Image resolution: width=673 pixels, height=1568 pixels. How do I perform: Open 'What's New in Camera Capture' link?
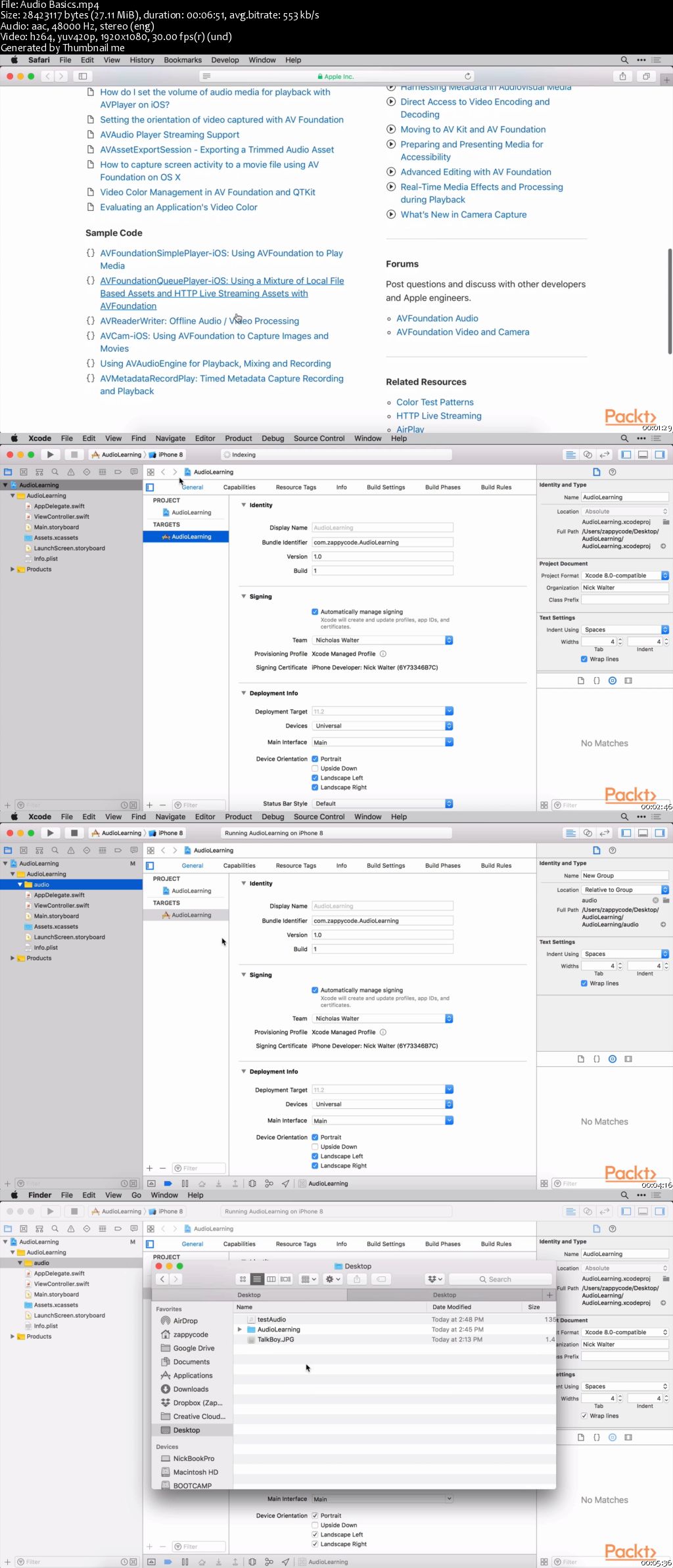pos(463,215)
